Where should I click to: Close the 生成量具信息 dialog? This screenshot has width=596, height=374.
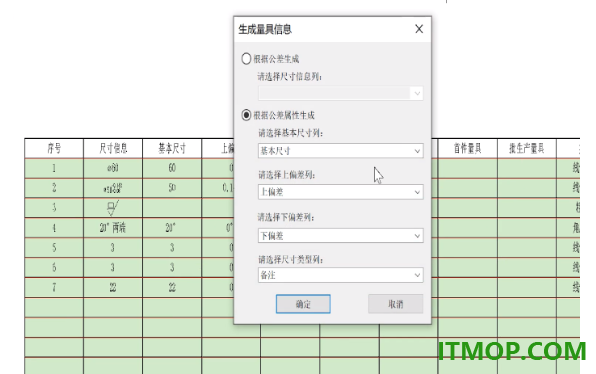(419, 29)
